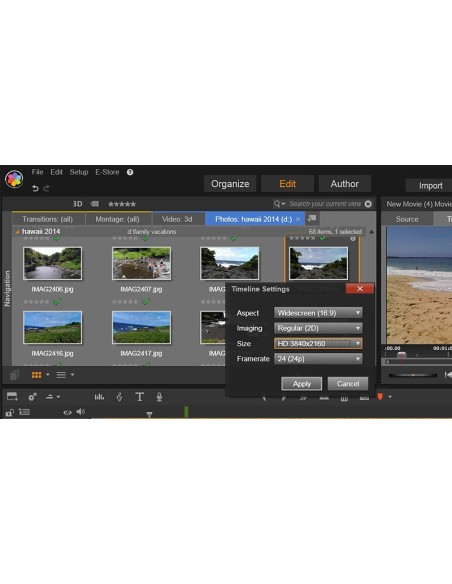Toggle the green checkmark above IMAG2417.jpg
The image size is (452, 584).
pyautogui.click(x=146, y=302)
